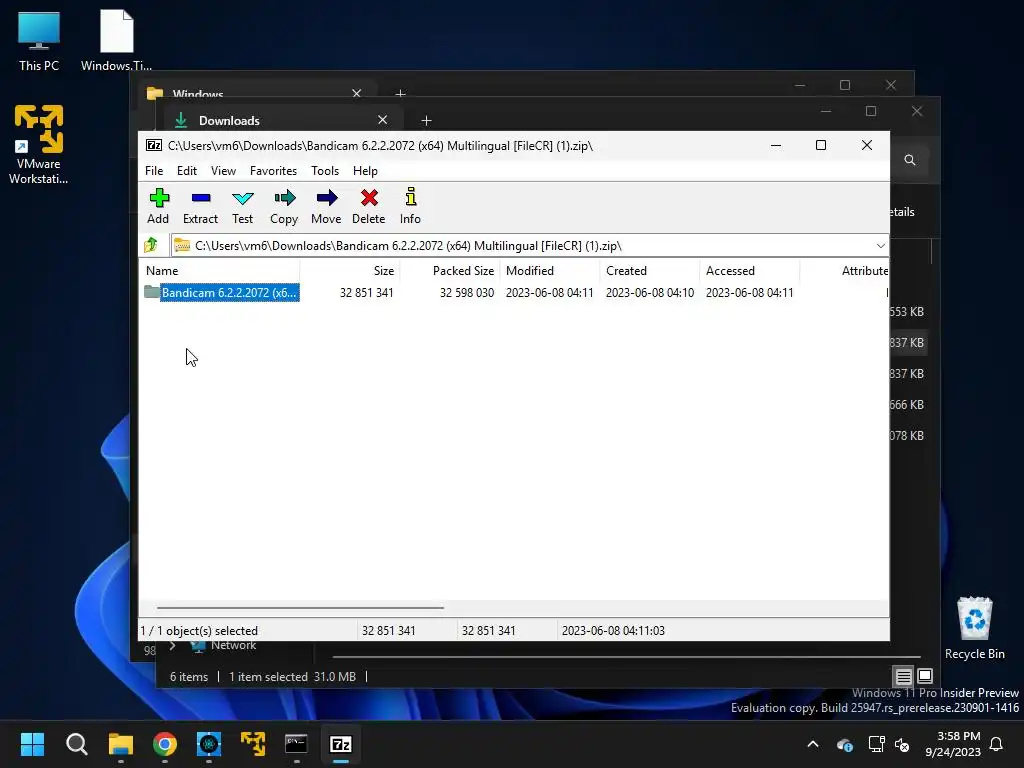The height and width of the screenshot is (768, 1024).
Task: Open the command prompt taskbar icon
Action: [x=296, y=744]
